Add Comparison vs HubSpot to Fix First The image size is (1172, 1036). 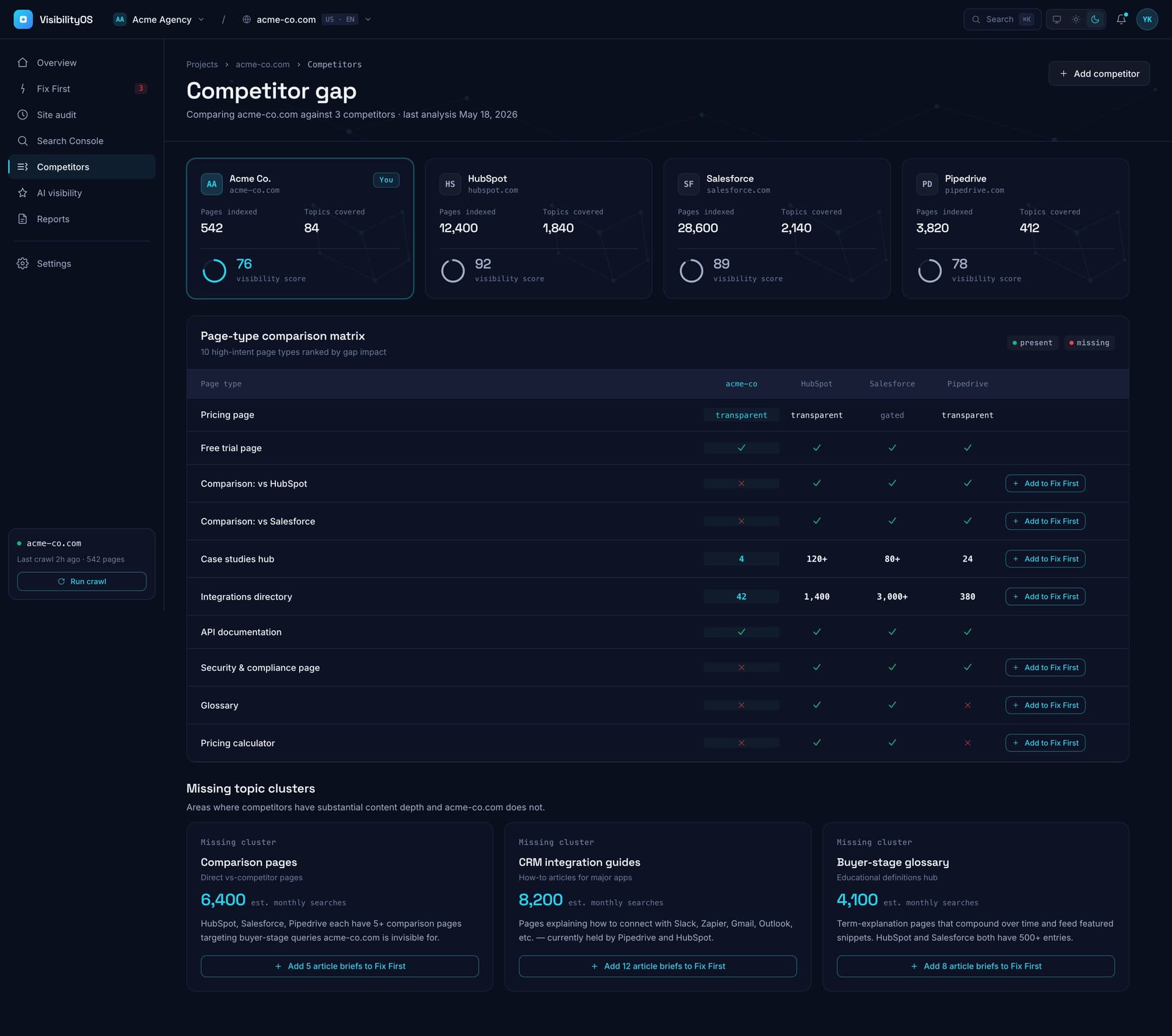1045,484
